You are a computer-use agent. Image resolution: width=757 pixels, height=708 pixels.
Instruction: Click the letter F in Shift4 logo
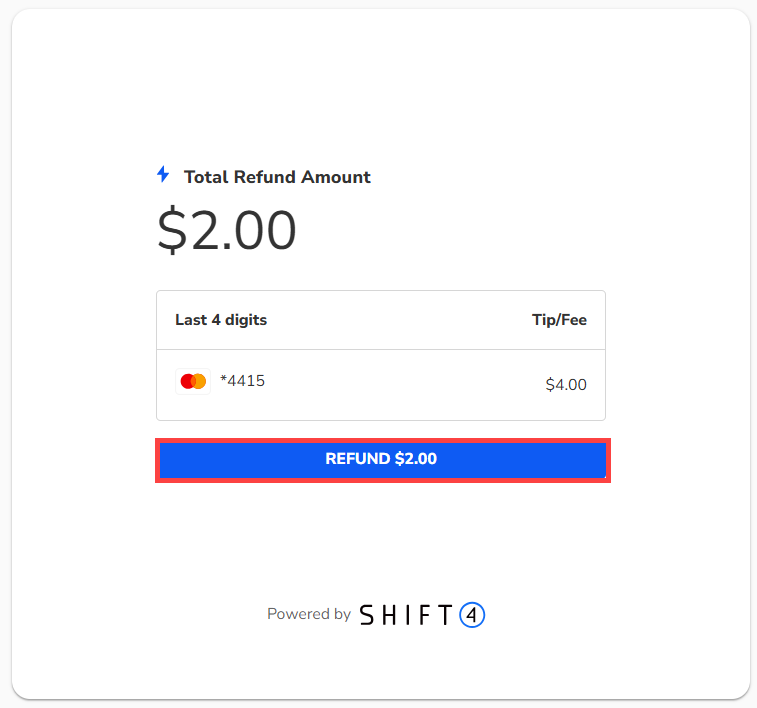tap(424, 614)
